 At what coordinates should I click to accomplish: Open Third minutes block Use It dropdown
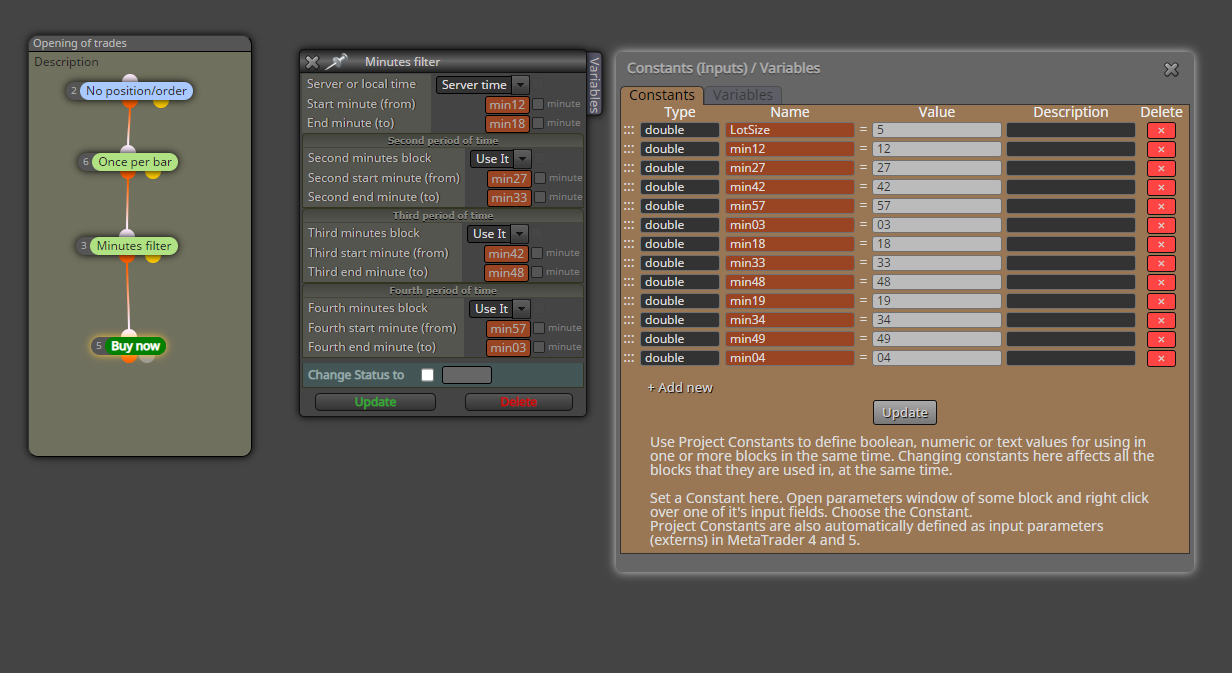(499, 234)
